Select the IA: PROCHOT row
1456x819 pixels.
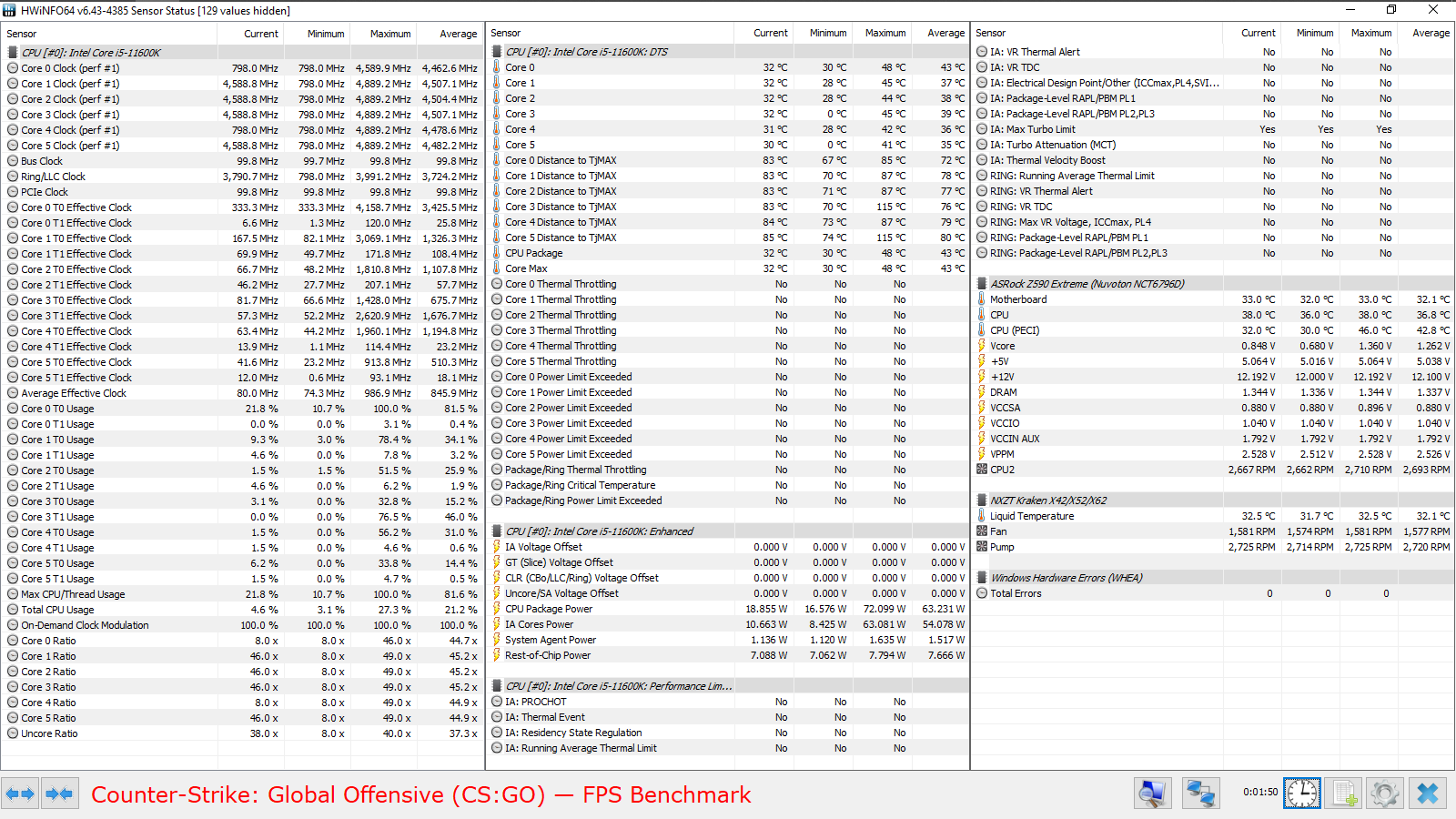coord(727,702)
